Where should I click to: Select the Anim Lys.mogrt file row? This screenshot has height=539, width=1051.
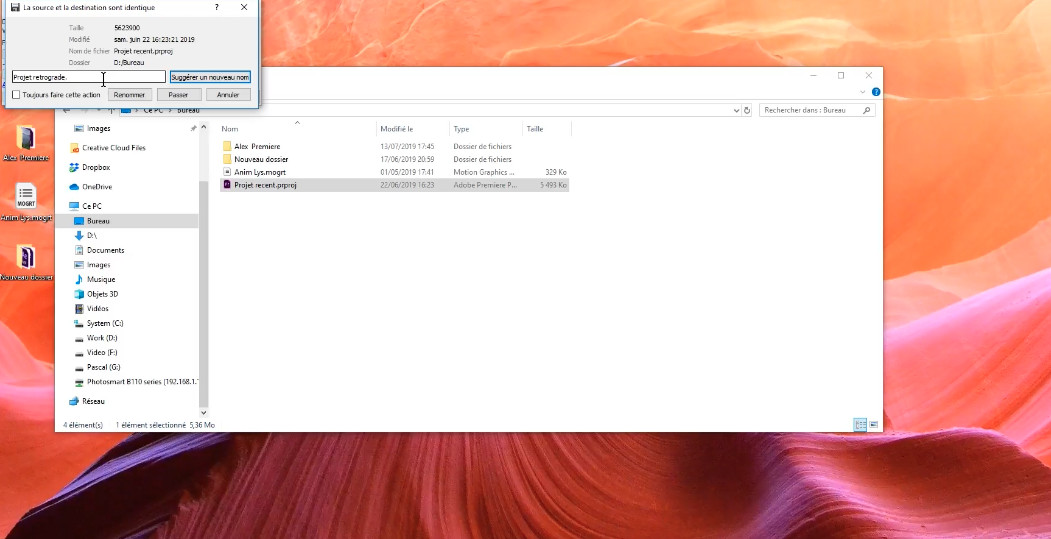tap(394, 172)
